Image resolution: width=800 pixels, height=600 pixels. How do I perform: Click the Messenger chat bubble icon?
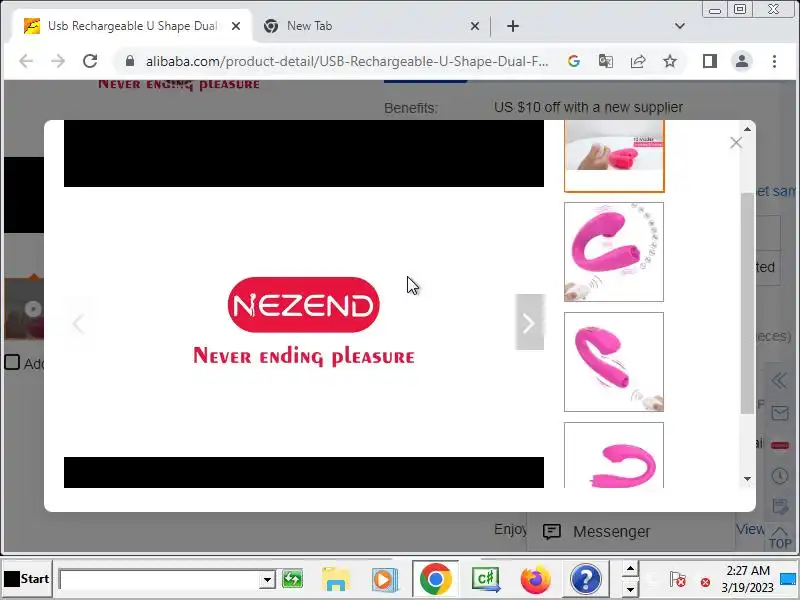tap(552, 532)
